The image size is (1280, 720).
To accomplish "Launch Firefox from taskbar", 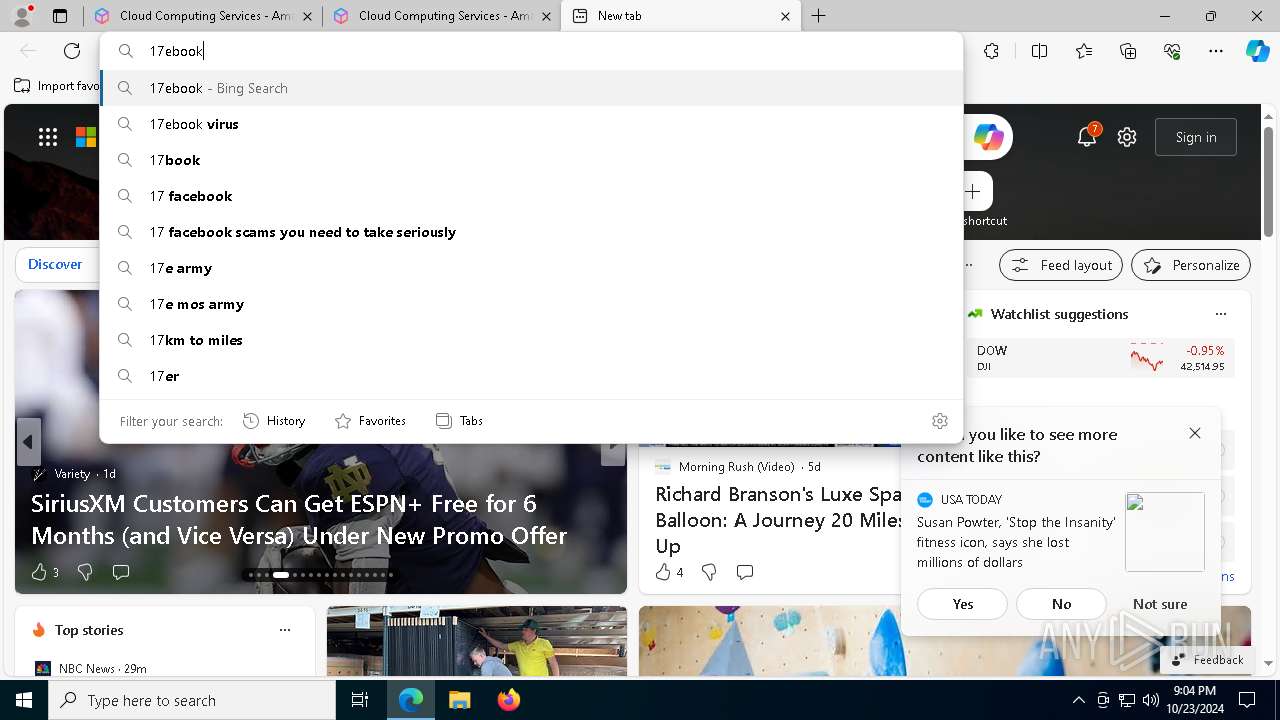I will (x=509, y=700).
